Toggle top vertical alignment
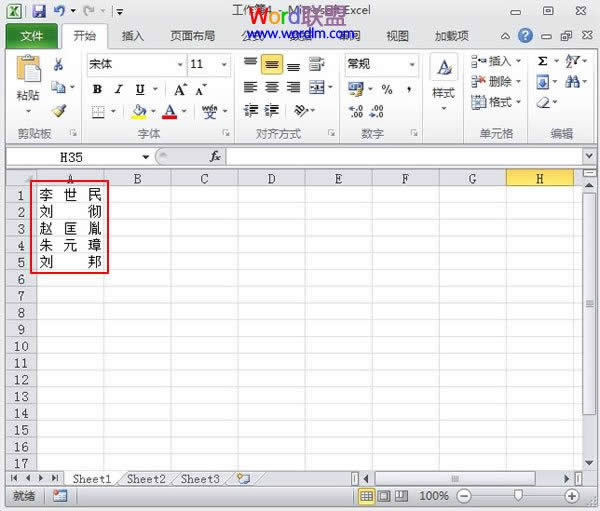Viewport: 600px width, 511px height. coord(250,64)
